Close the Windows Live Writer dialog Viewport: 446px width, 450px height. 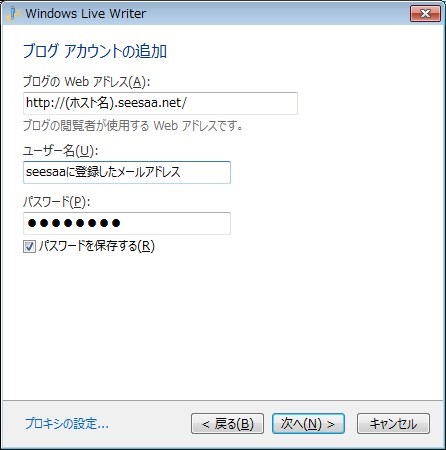click(x=425, y=14)
